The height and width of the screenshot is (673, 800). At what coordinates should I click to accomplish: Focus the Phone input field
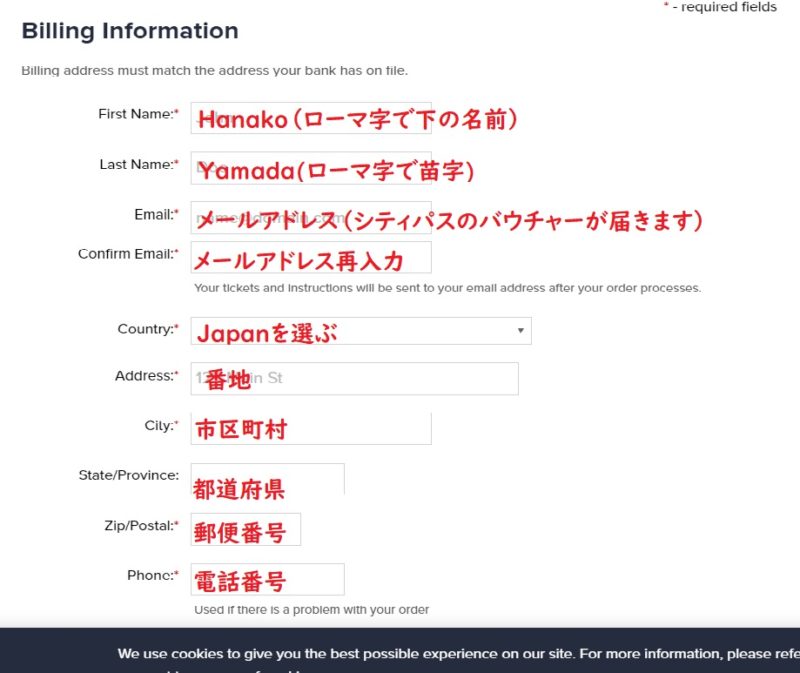tap(267, 579)
